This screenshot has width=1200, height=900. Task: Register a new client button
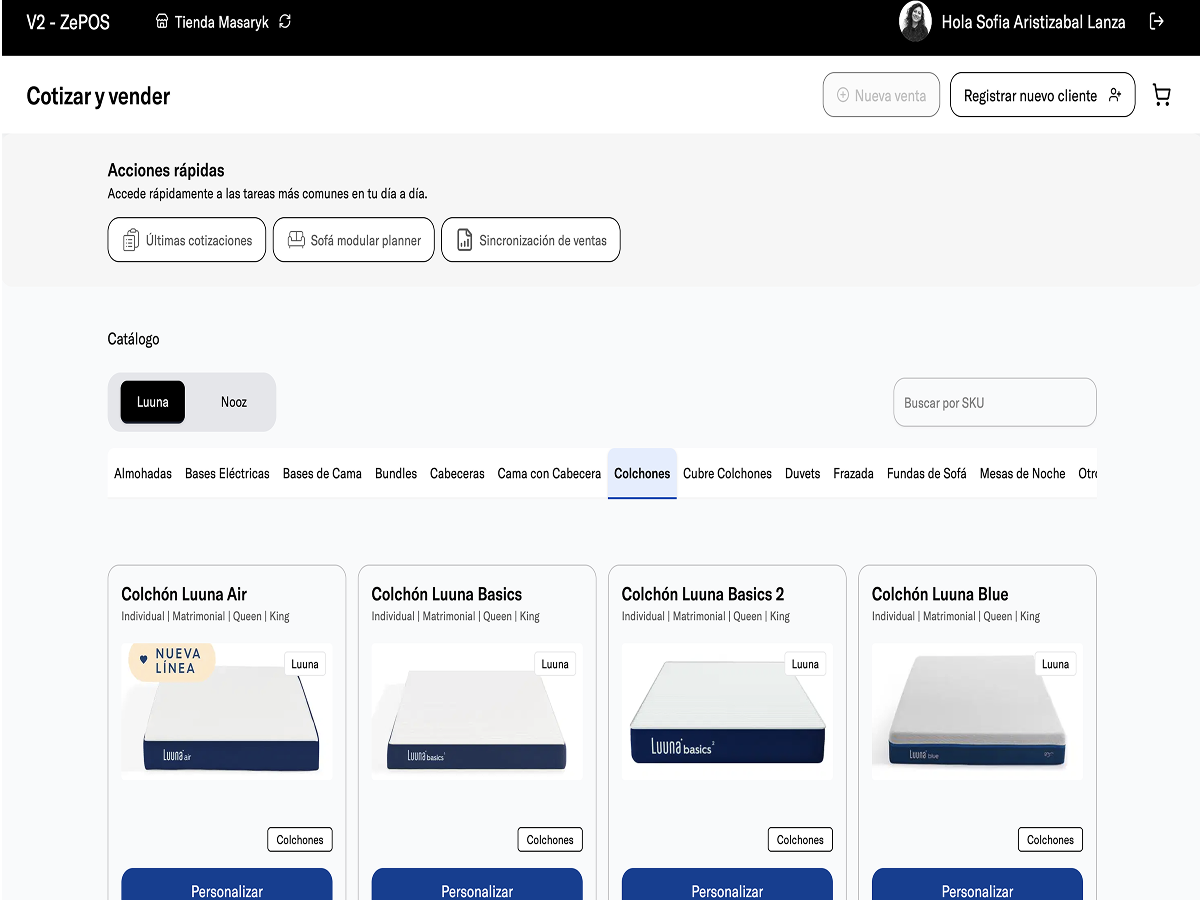pyautogui.click(x=1042, y=95)
